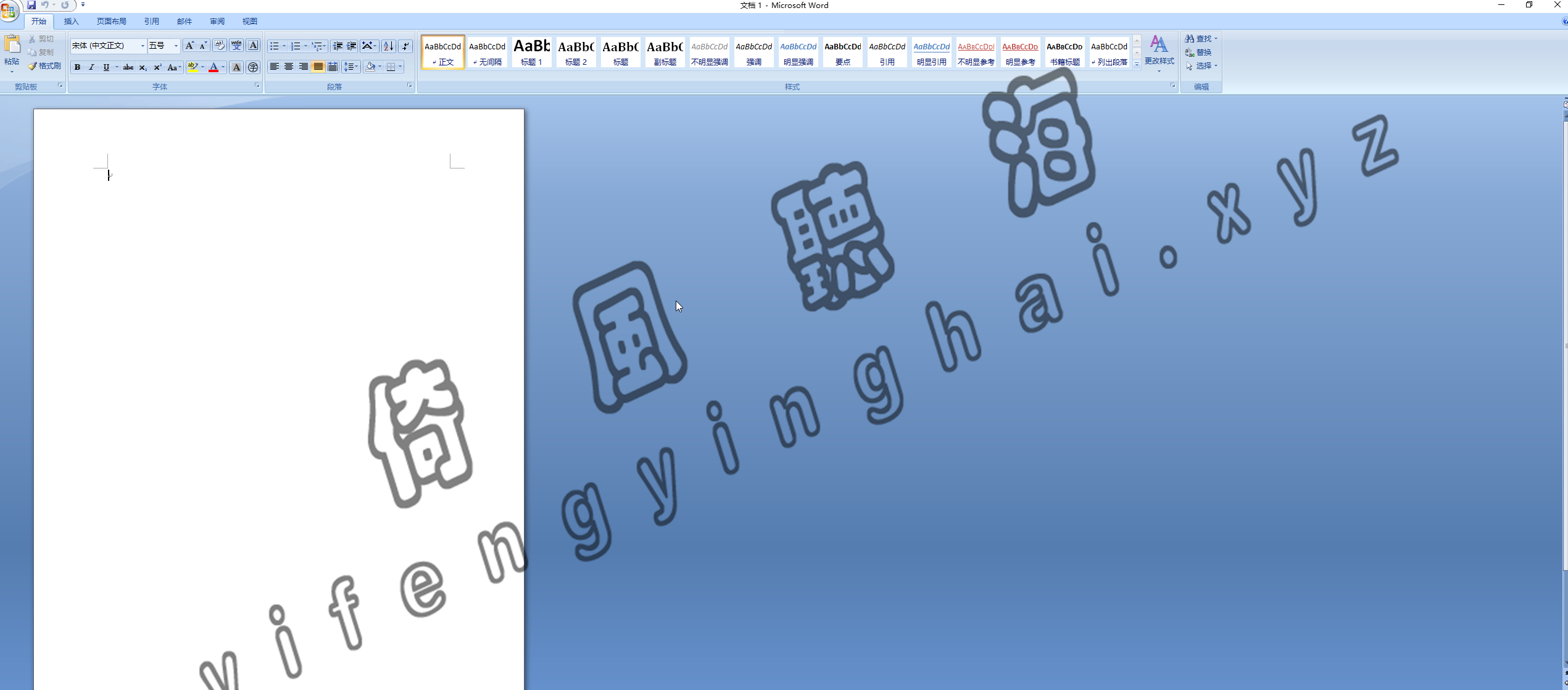Viewport: 1568px width, 690px height.
Task: Redo using the quick access toolbar
Action: point(65,5)
